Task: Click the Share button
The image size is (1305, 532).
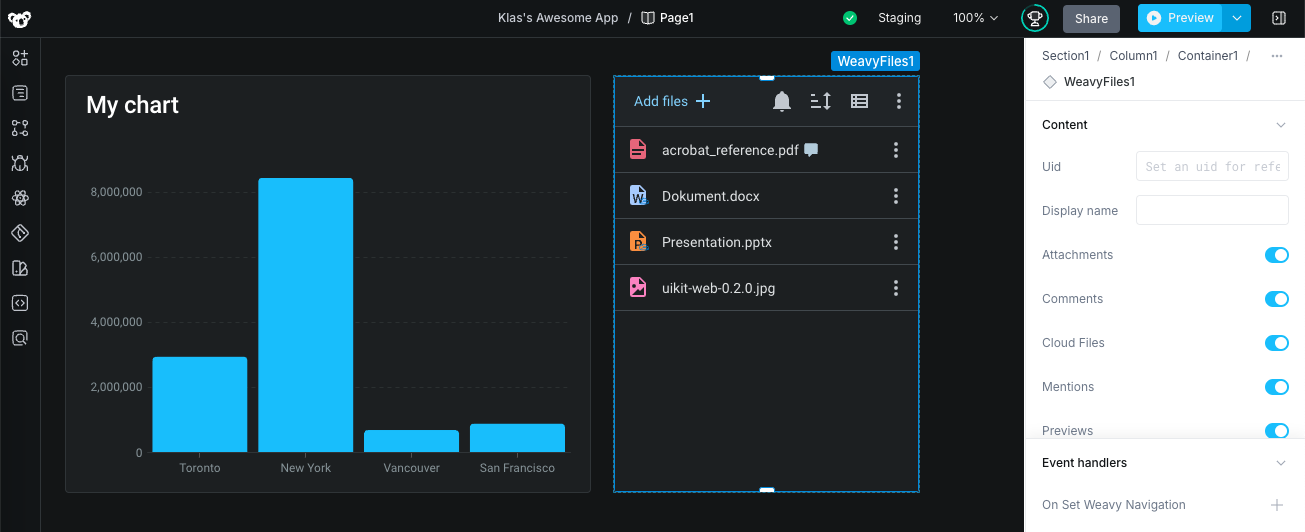Action: pyautogui.click(x=1091, y=18)
